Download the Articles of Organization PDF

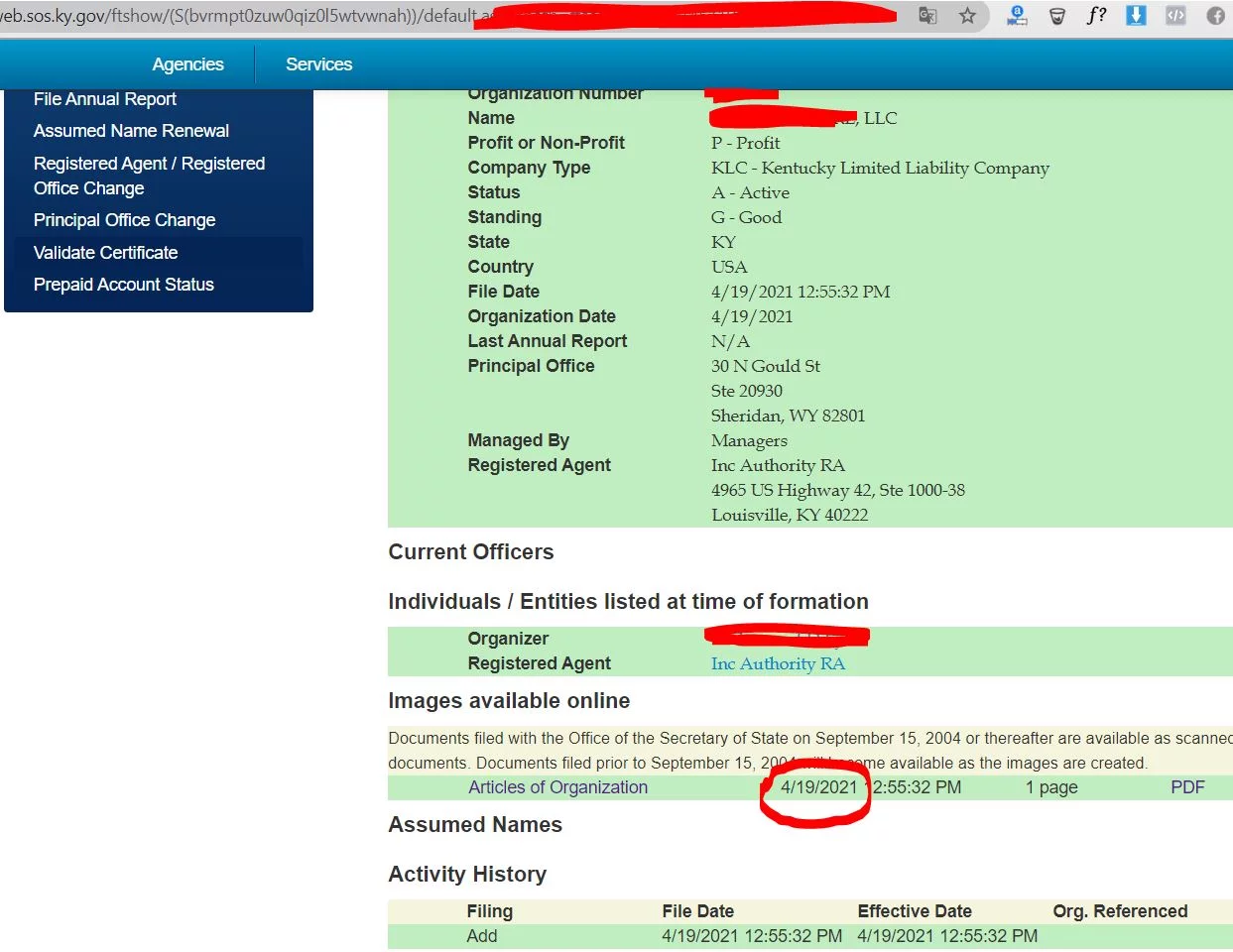point(1187,787)
